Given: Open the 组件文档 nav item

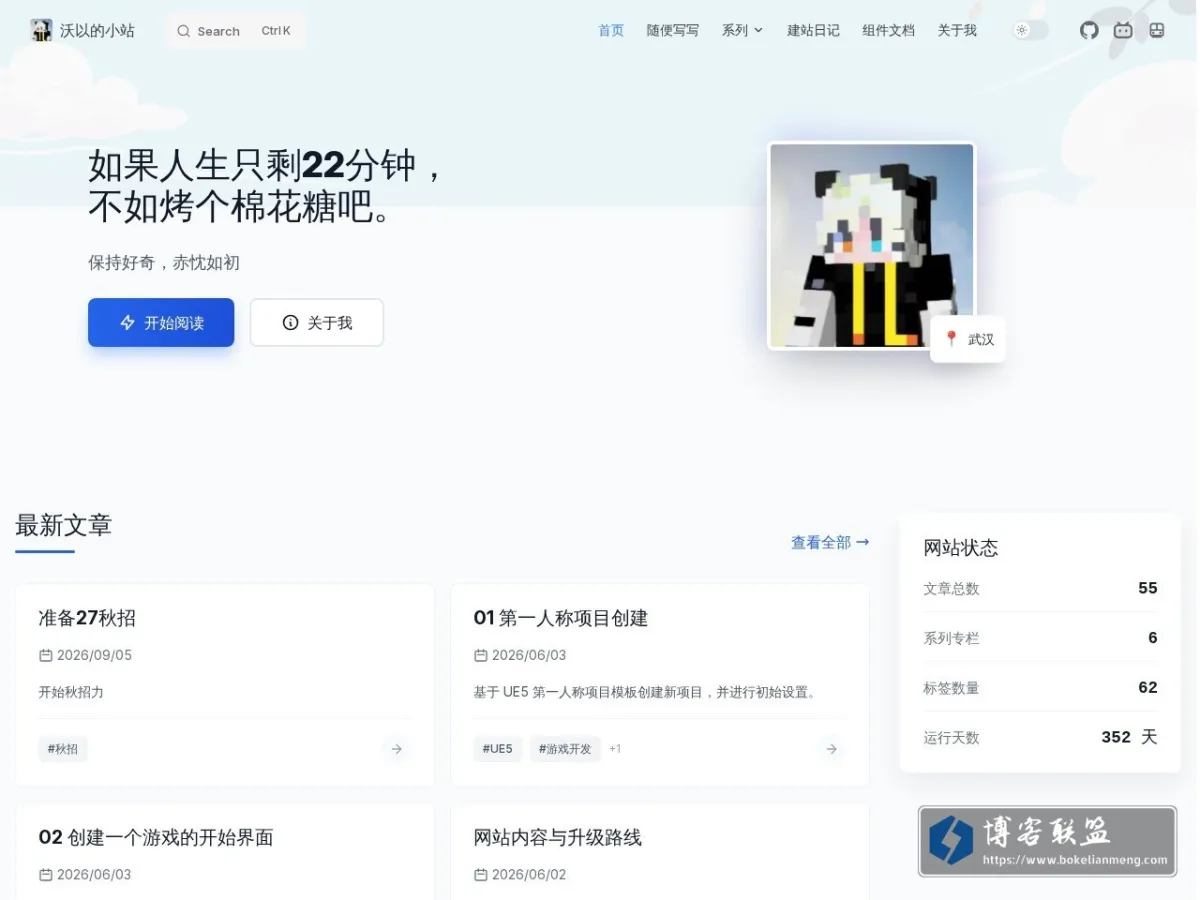Looking at the screenshot, I should 889,30.
